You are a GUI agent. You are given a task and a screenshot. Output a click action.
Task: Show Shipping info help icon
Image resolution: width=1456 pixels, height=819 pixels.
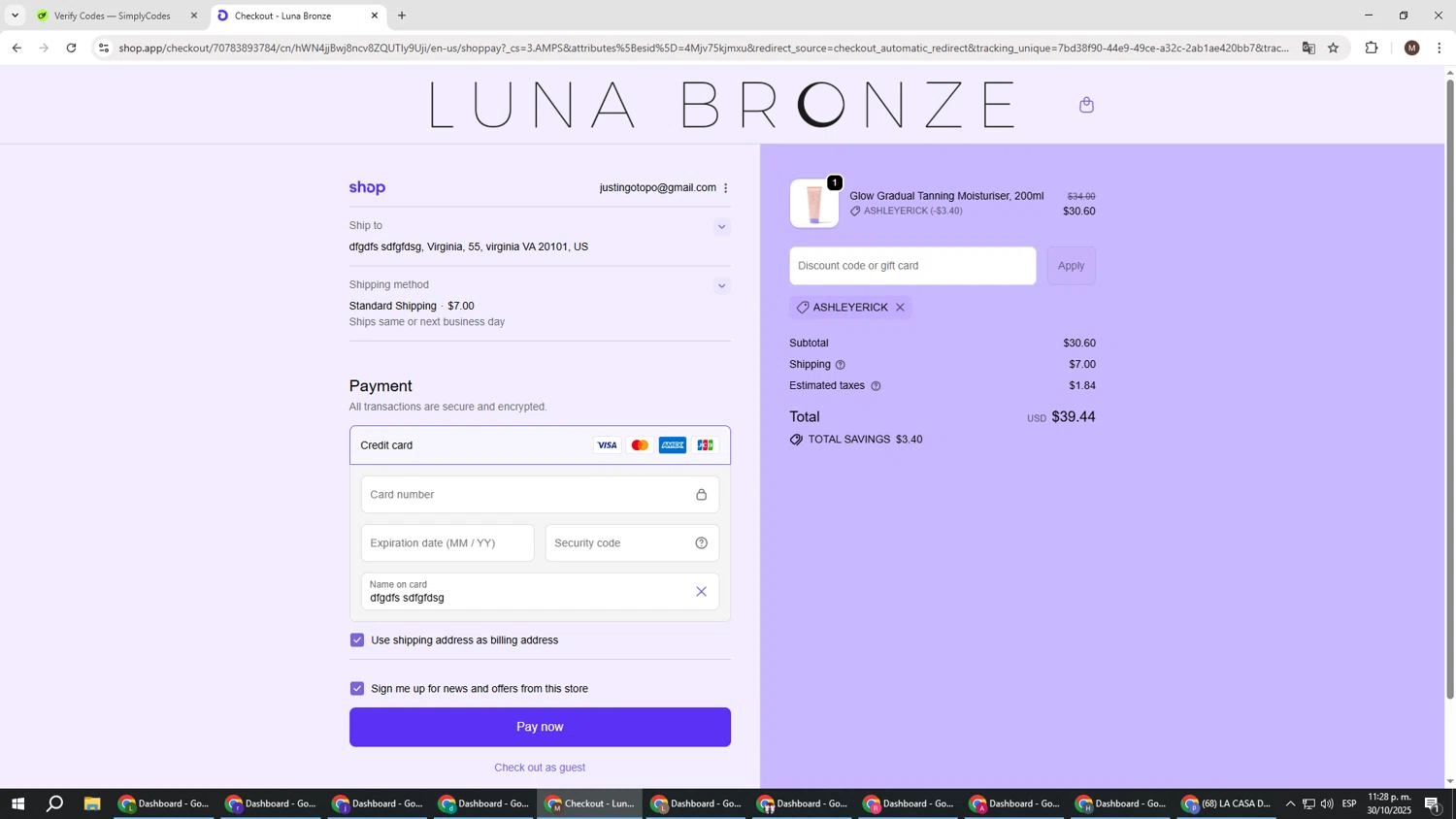pyautogui.click(x=840, y=365)
